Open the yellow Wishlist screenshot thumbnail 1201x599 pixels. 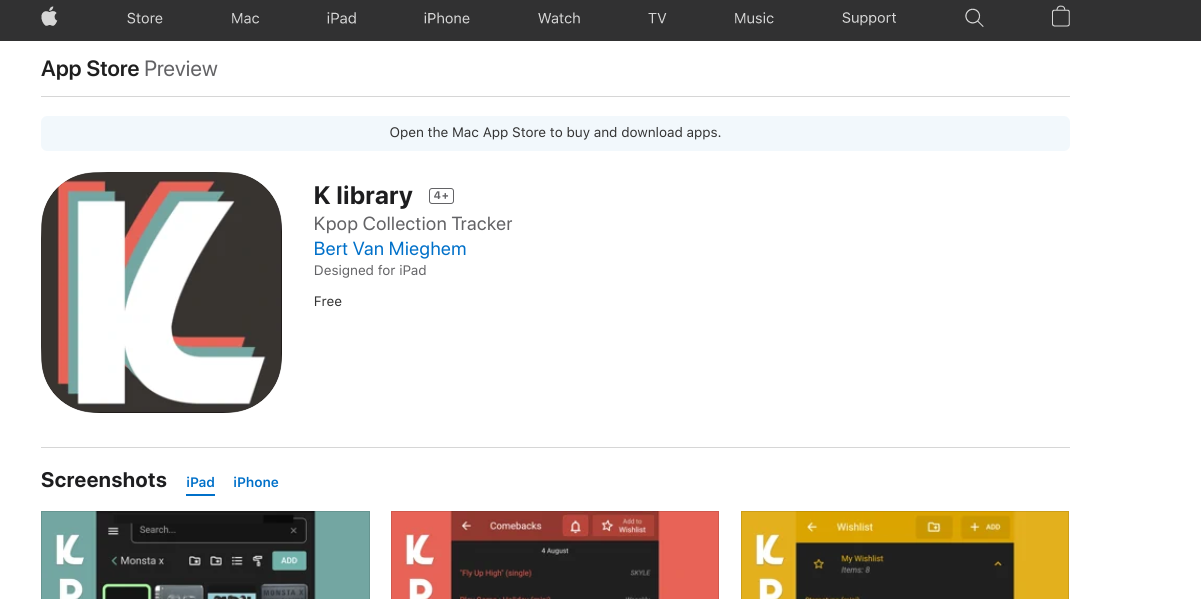(x=905, y=555)
